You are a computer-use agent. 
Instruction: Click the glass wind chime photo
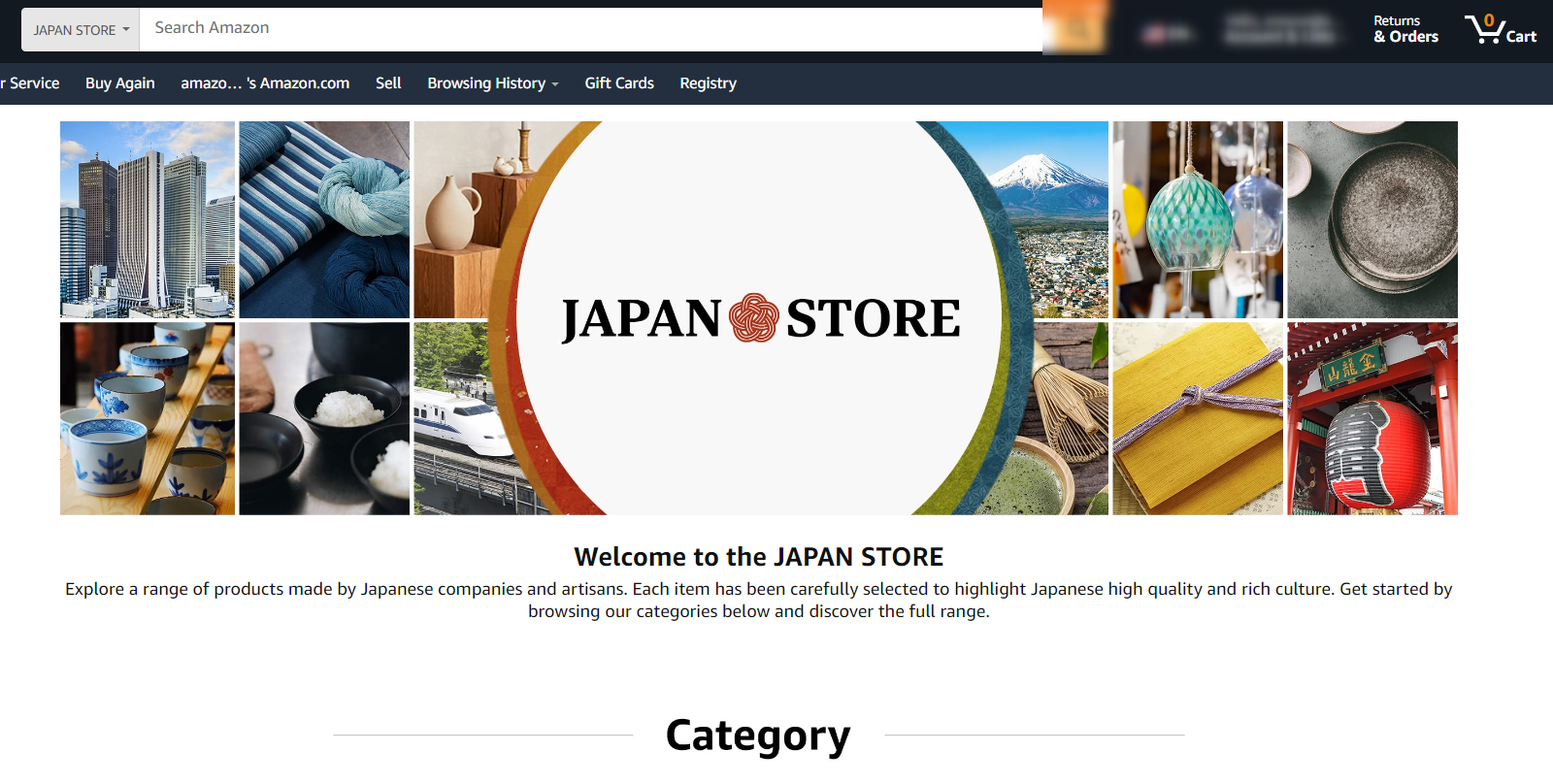1198,219
